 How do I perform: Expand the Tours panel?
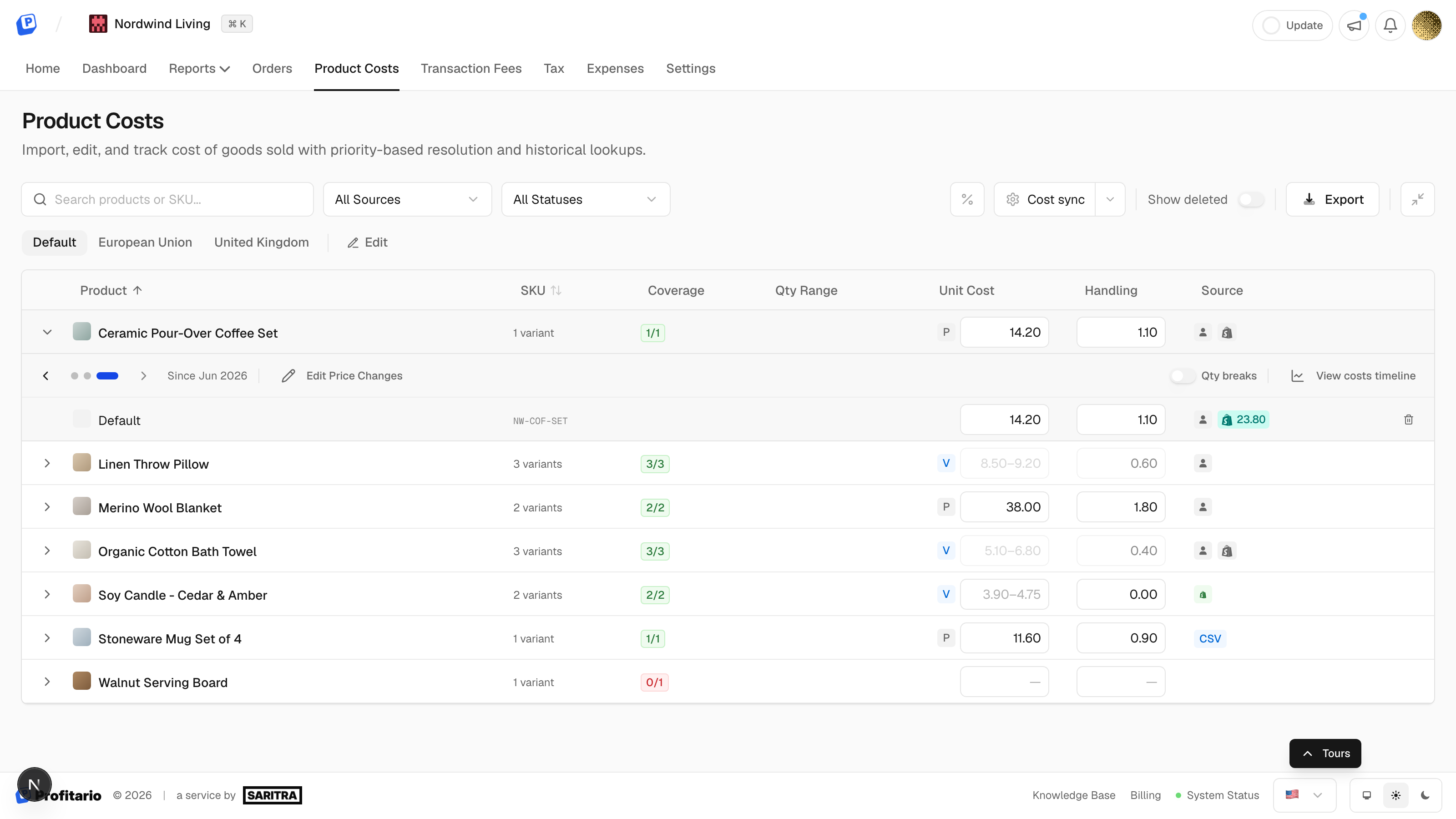(x=1325, y=753)
